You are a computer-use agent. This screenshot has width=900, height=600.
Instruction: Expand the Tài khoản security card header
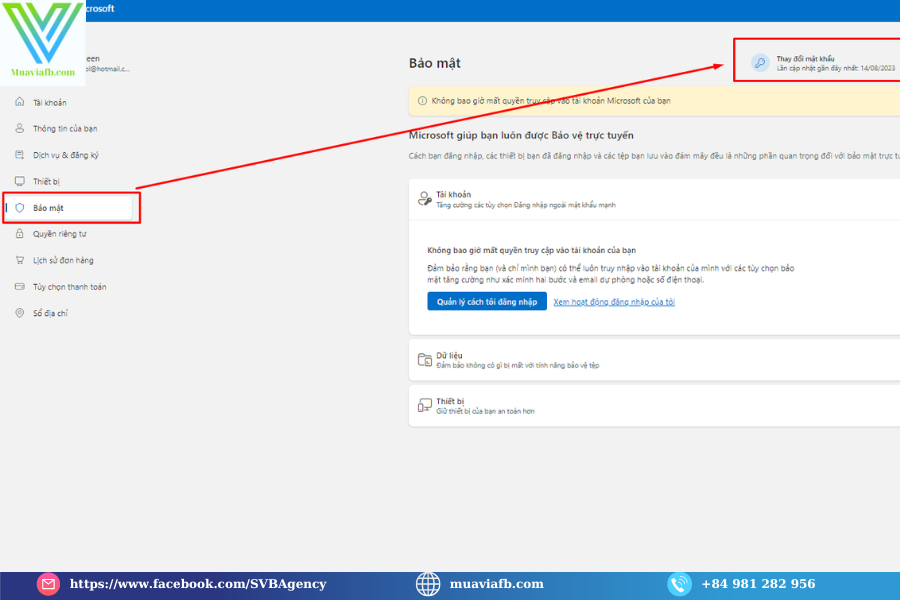[654, 199]
